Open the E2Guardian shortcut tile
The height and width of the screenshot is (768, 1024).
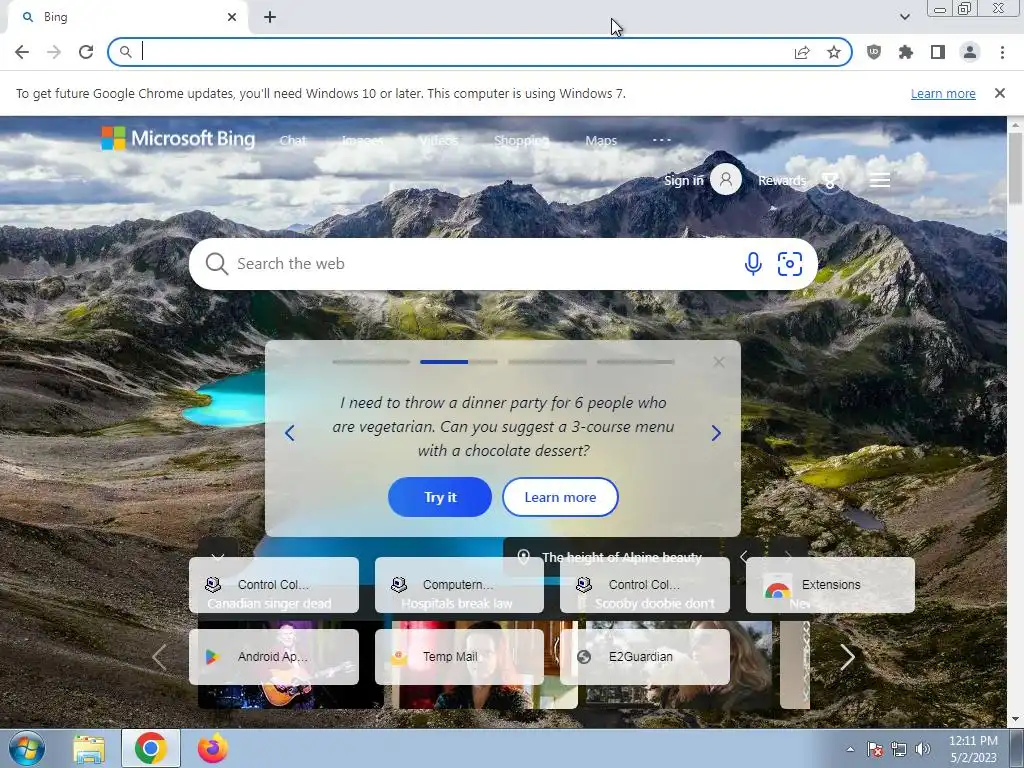click(x=645, y=657)
